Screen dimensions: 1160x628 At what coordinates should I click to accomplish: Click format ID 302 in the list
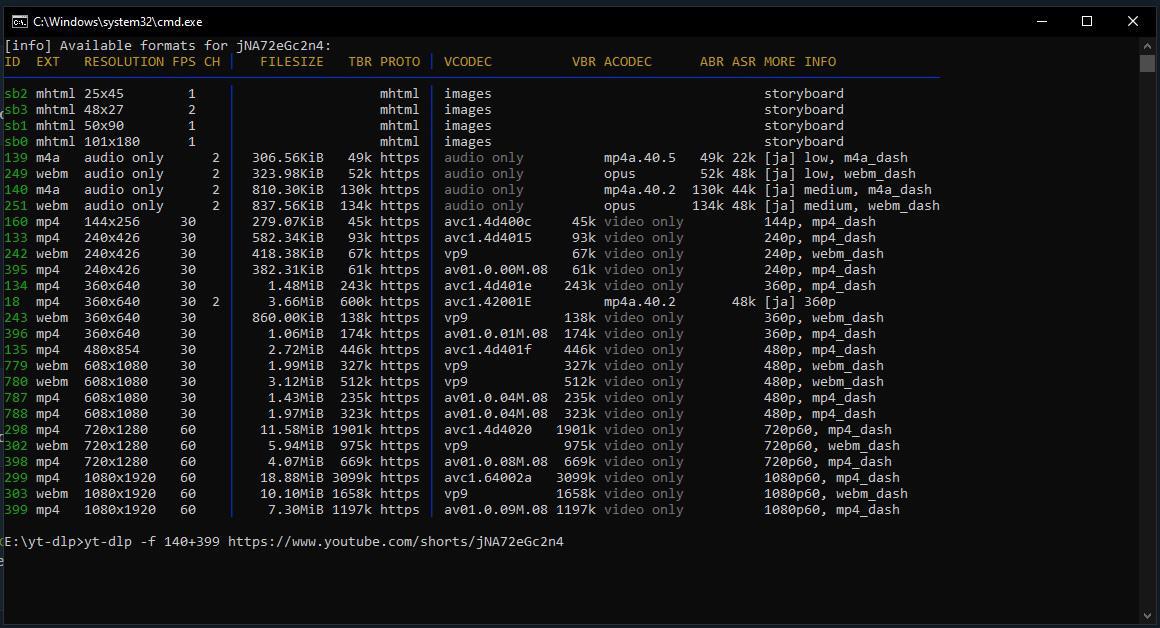pos(16,446)
